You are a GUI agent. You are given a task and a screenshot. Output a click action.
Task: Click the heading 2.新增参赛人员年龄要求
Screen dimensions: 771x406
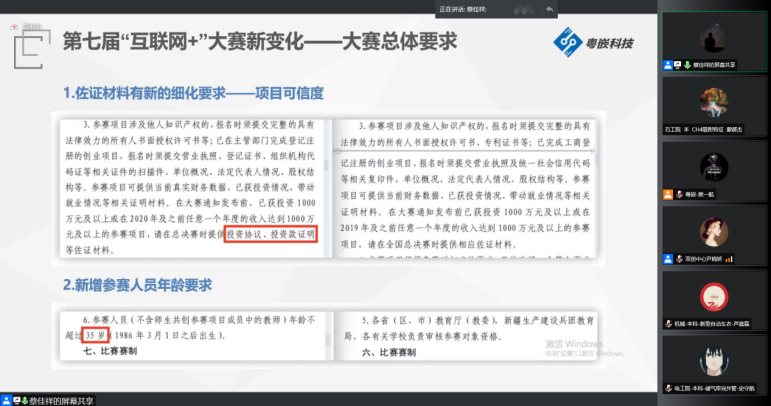(x=138, y=285)
